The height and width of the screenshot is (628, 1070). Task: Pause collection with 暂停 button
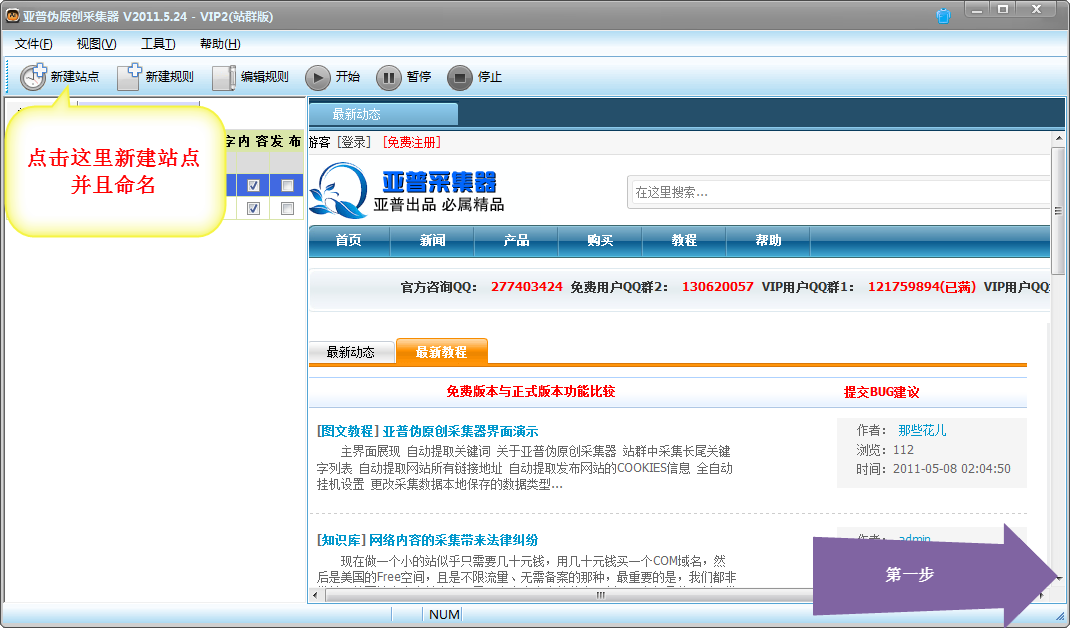404,77
